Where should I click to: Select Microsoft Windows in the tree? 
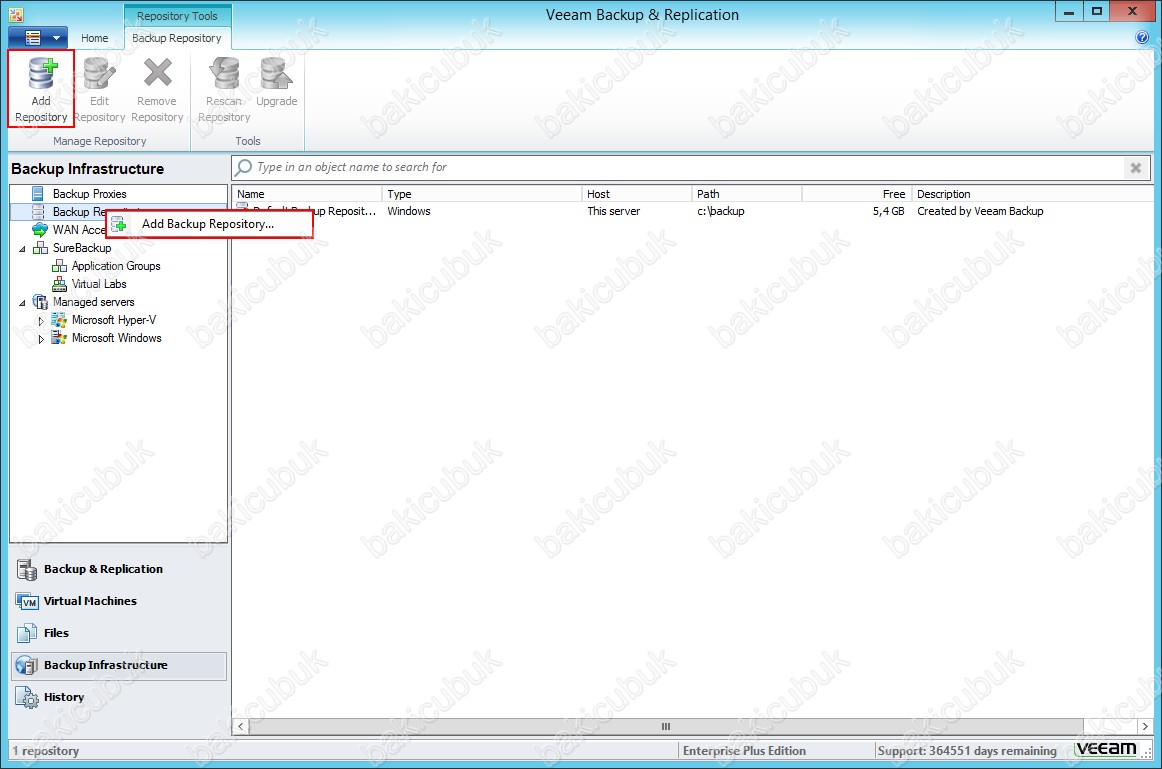click(x=116, y=338)
